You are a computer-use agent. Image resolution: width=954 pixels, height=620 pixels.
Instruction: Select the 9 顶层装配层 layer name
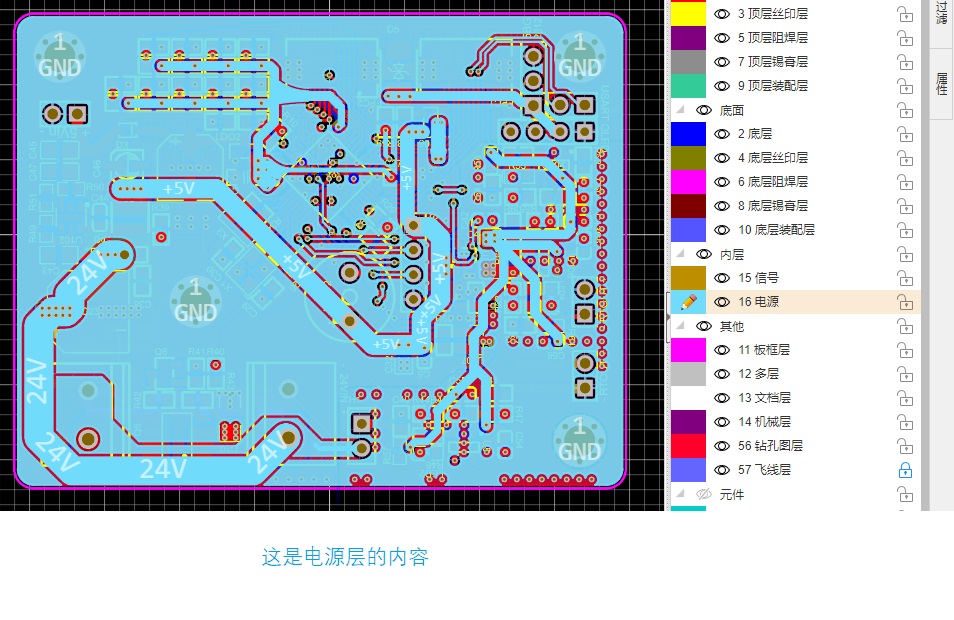773,86
